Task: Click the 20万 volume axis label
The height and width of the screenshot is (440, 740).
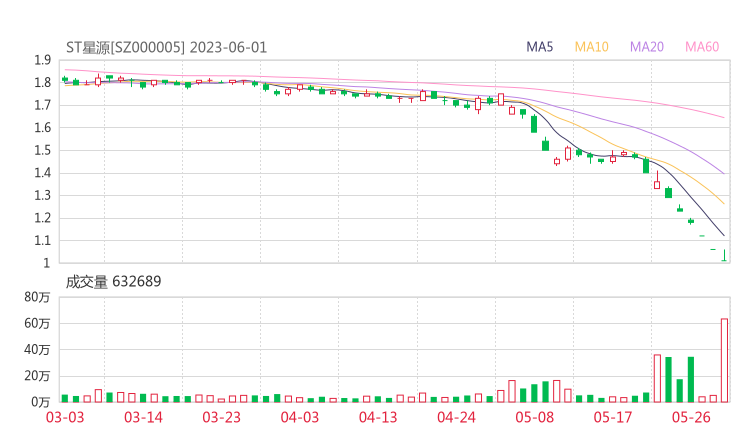Action: (x=37, y=376)
